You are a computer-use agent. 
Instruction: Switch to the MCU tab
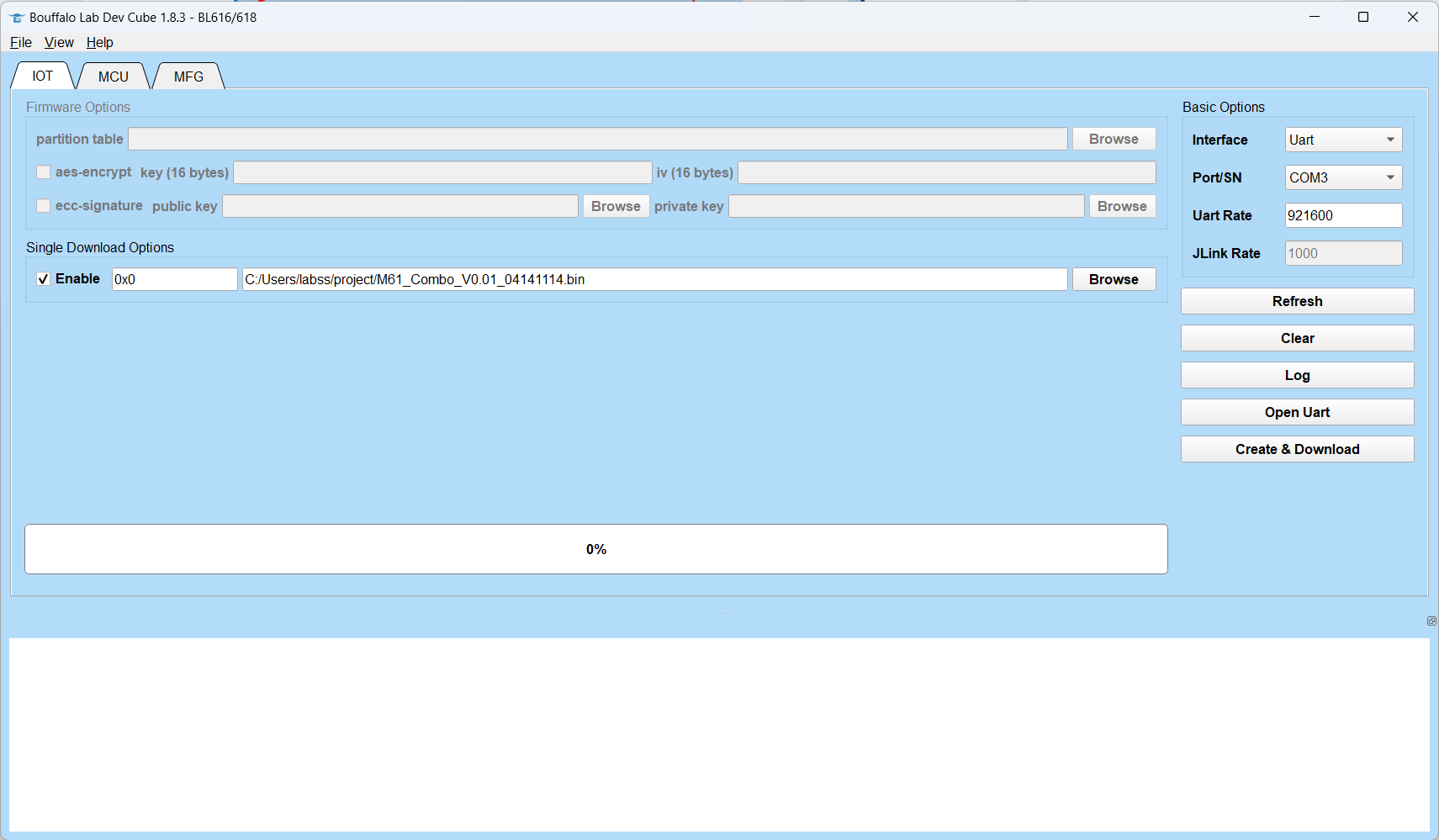pos(114,77)
